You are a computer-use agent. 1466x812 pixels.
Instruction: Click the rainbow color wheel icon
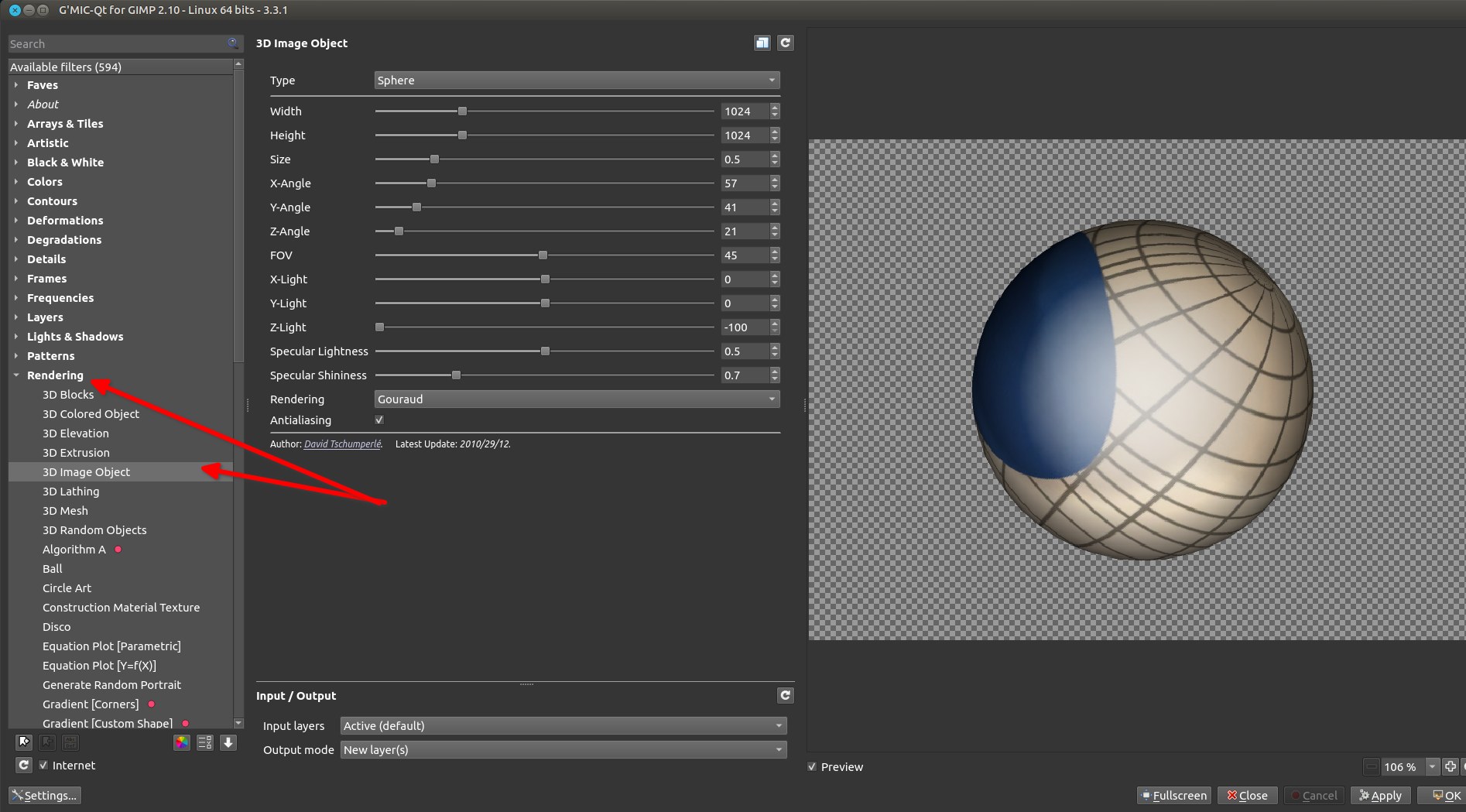(x=181, y=743)
